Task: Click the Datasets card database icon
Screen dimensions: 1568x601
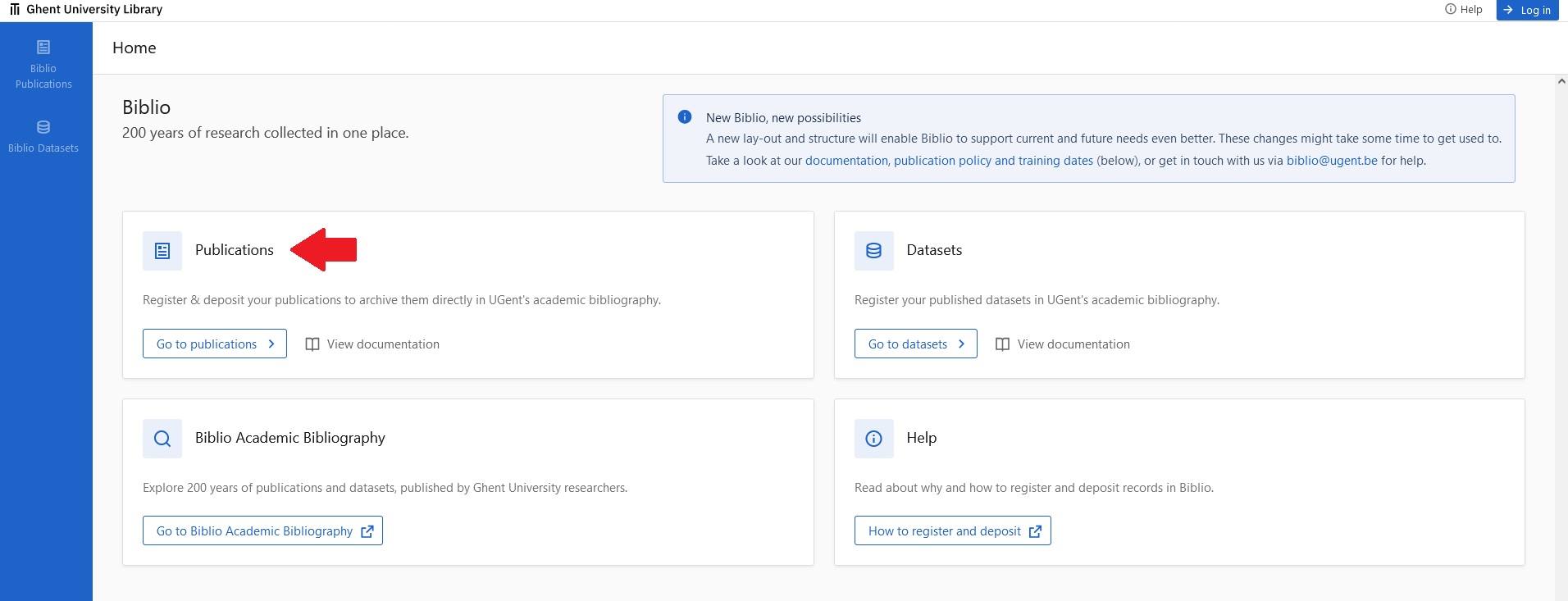Action: [x=873, y=251]
